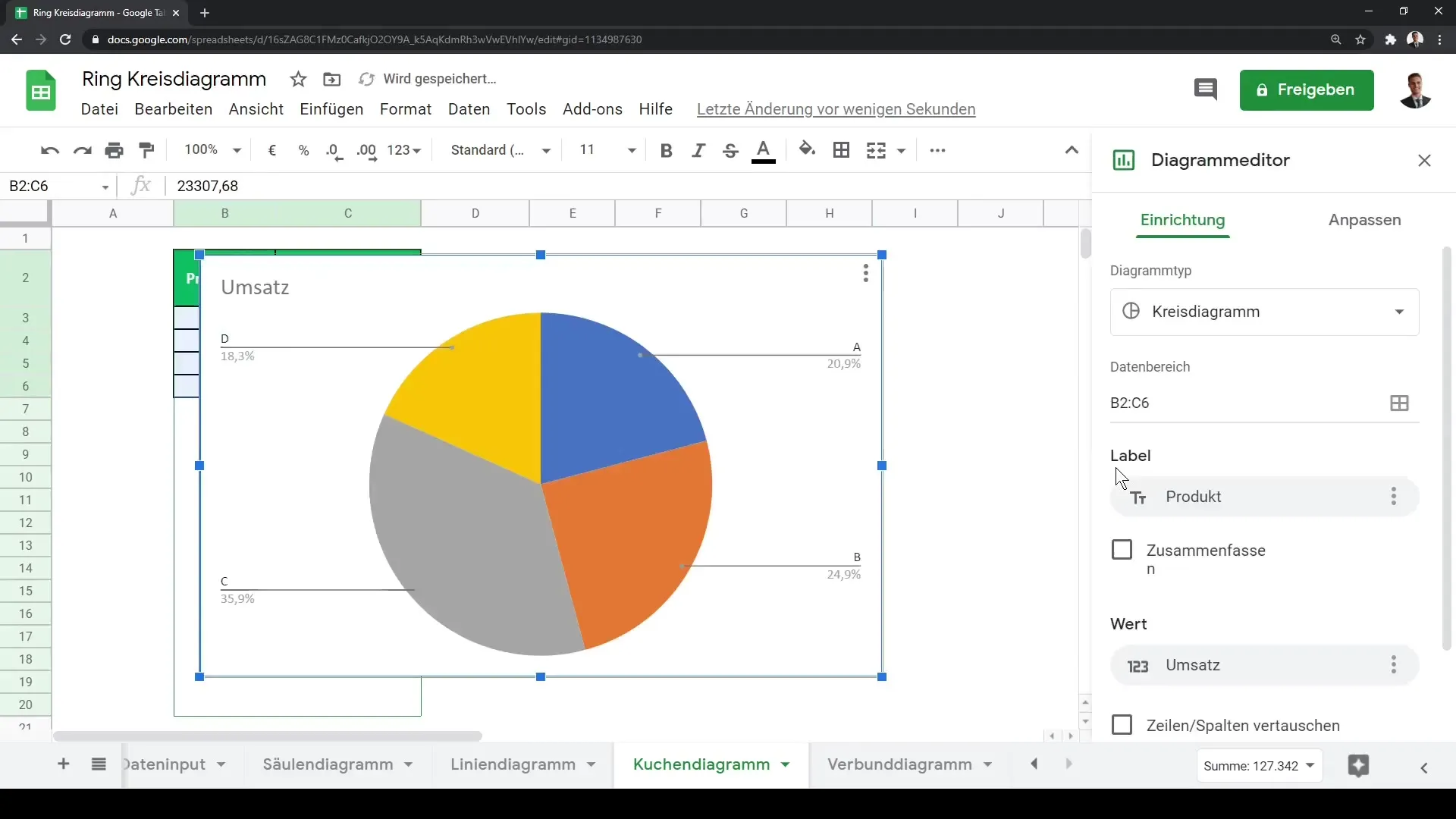Toggle italic formatting

pyautogui.click(x=698, y=150)
